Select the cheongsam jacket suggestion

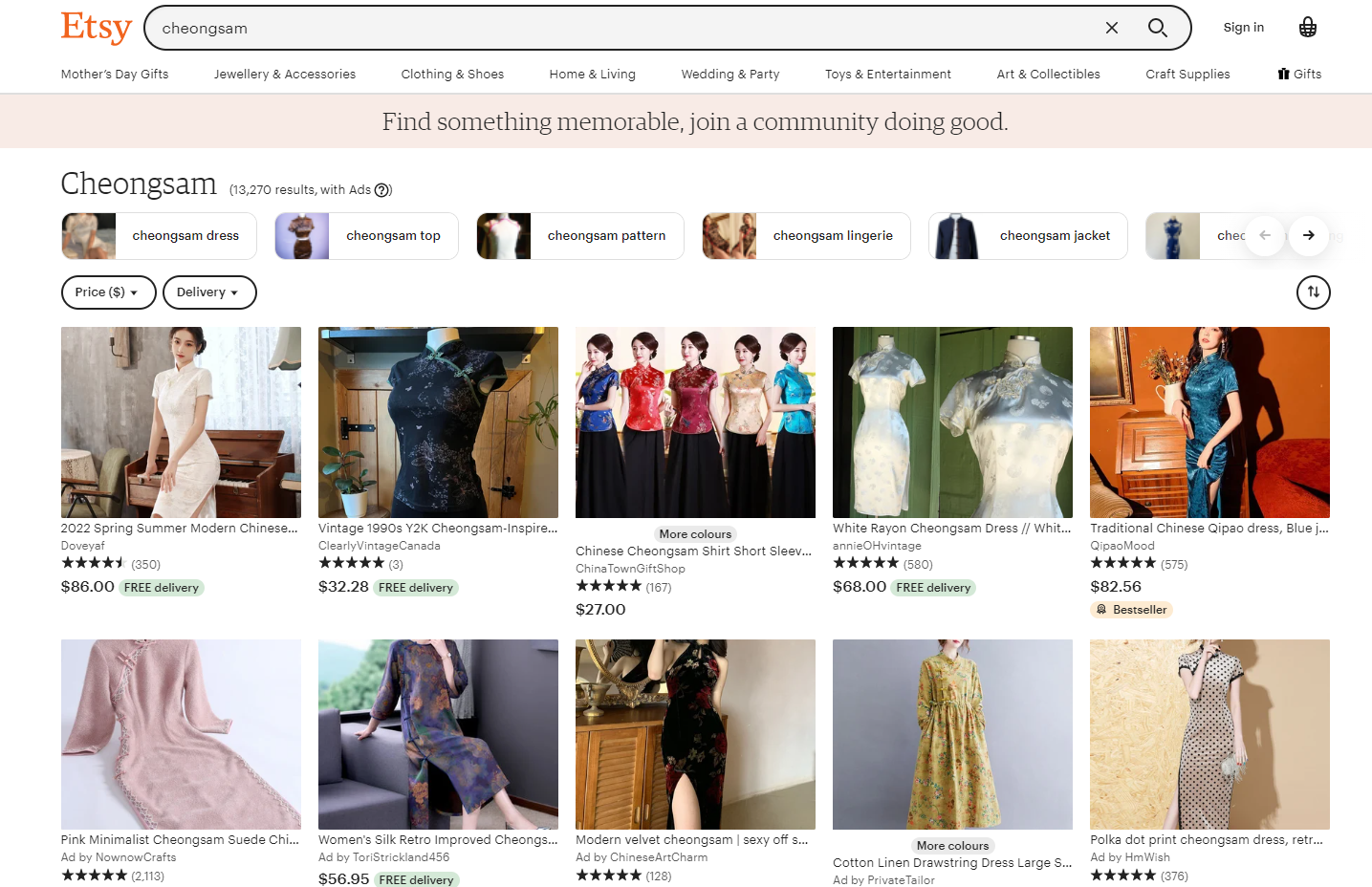pyautogui.click(x=1028, y=236)
